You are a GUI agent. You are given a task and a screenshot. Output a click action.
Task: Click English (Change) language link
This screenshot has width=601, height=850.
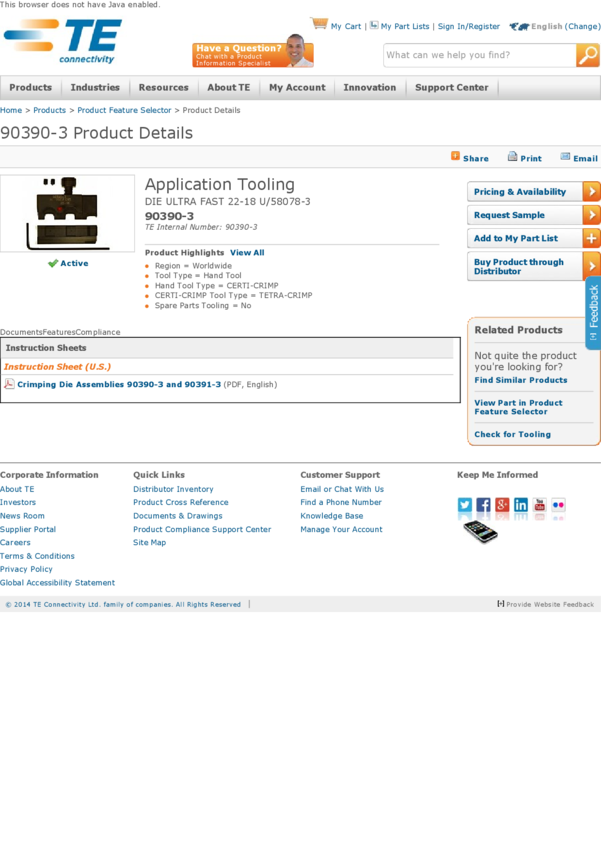click(x=566, y=26)
